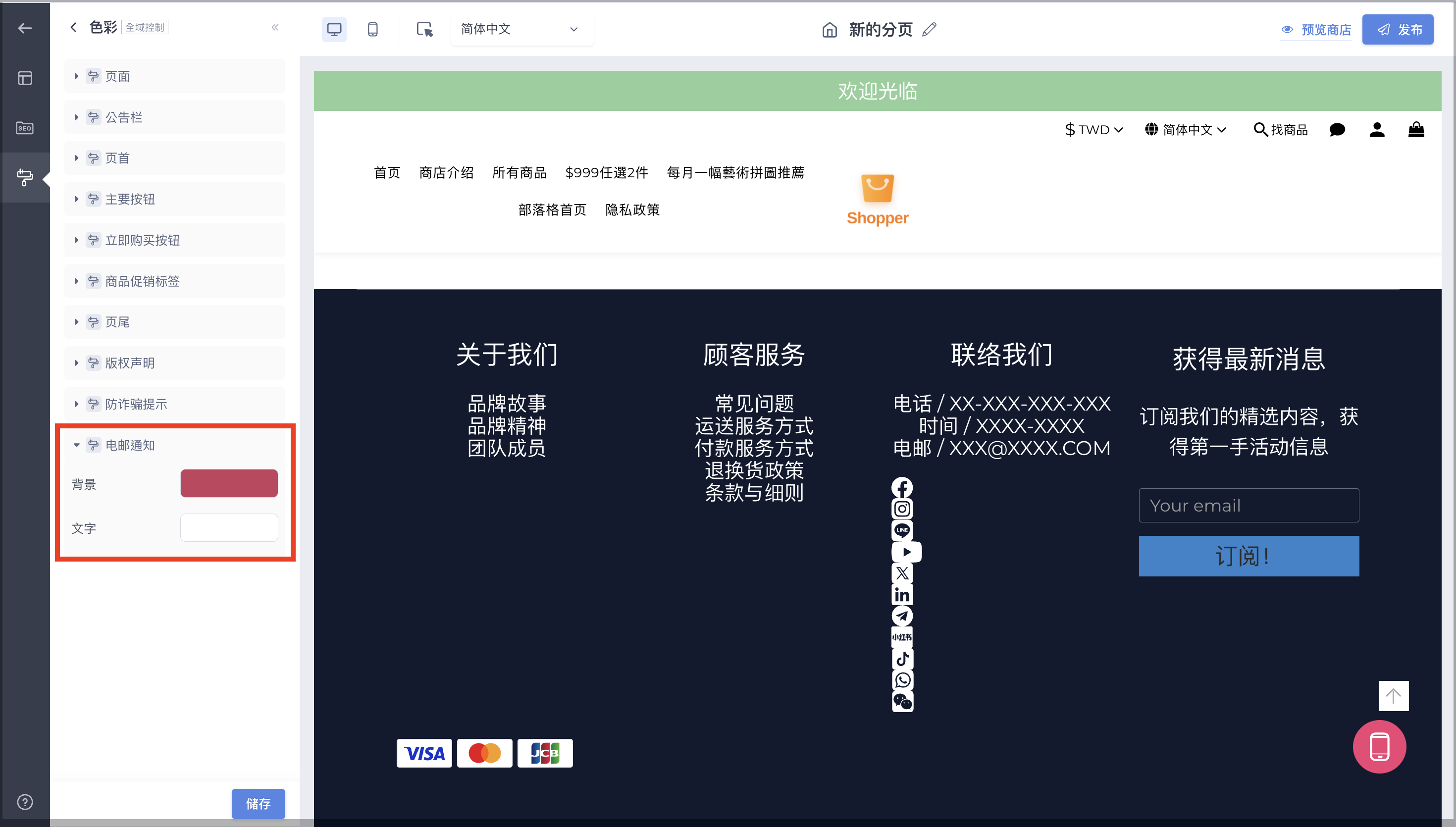1456x827 pixels.
Task: Select the 部落格首页 menu item
Action: 553,209
